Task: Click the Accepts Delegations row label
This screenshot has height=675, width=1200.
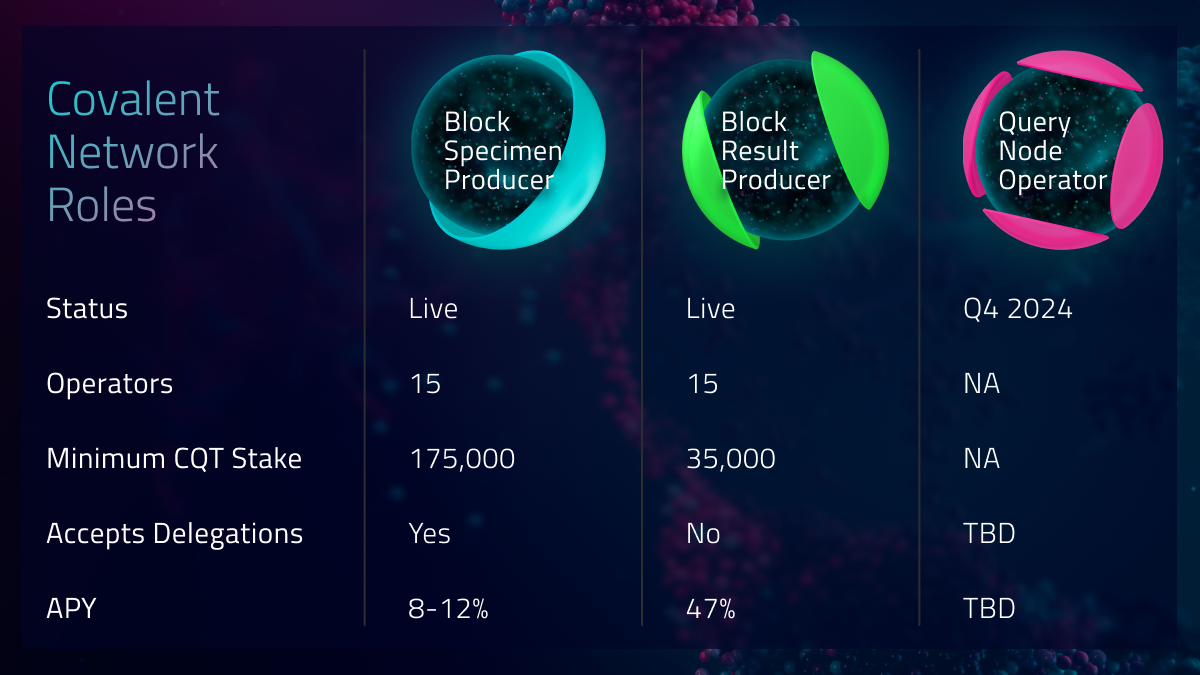Action: click(174, 534)
